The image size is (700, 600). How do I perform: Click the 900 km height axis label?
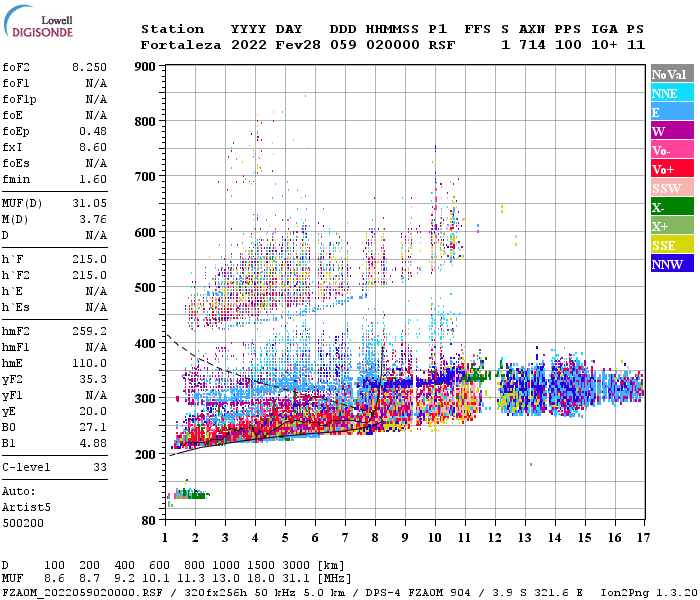point(145,67)
